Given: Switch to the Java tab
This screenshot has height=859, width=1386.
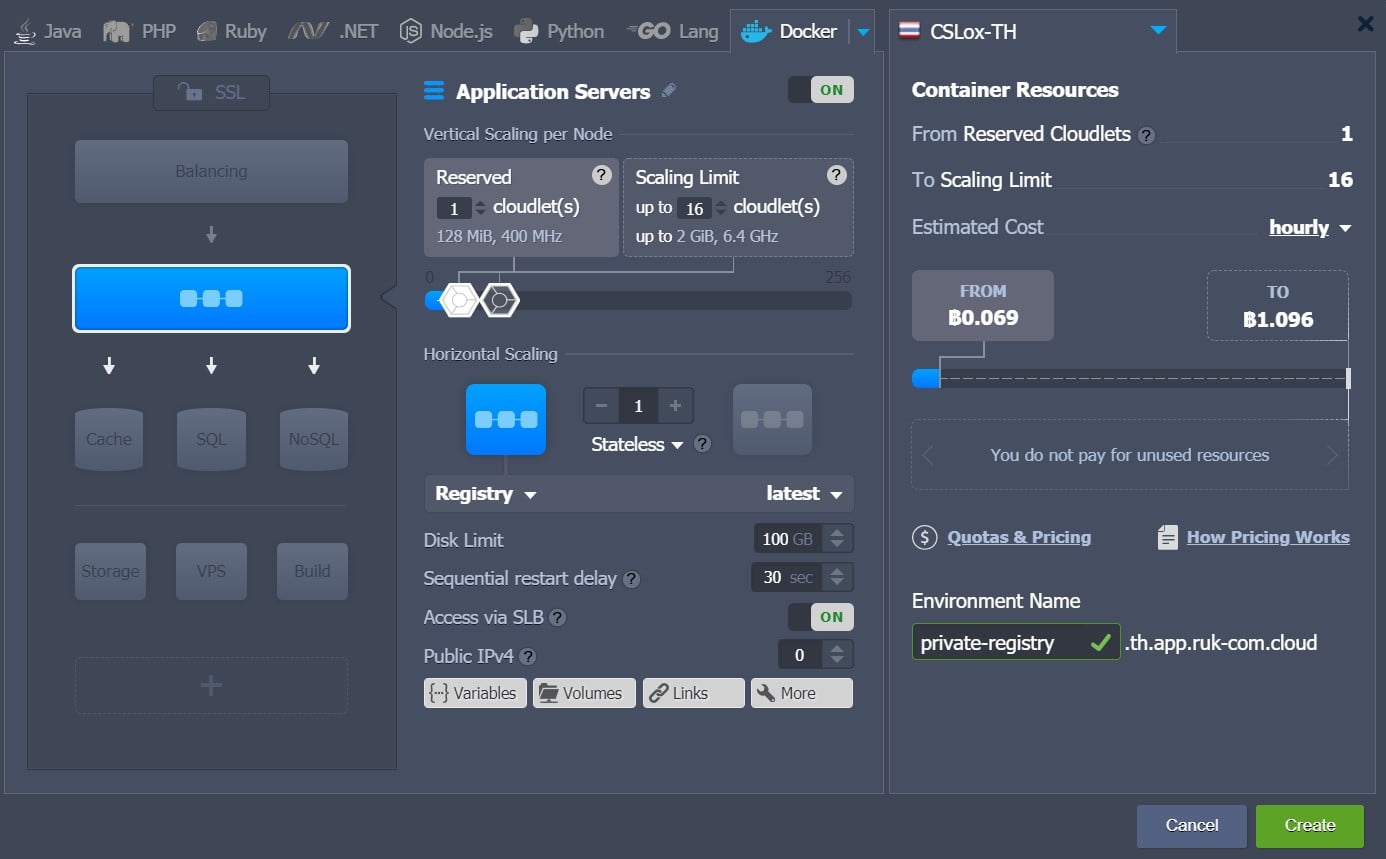Looking at the screenshot, I should (x=48, y=31).
